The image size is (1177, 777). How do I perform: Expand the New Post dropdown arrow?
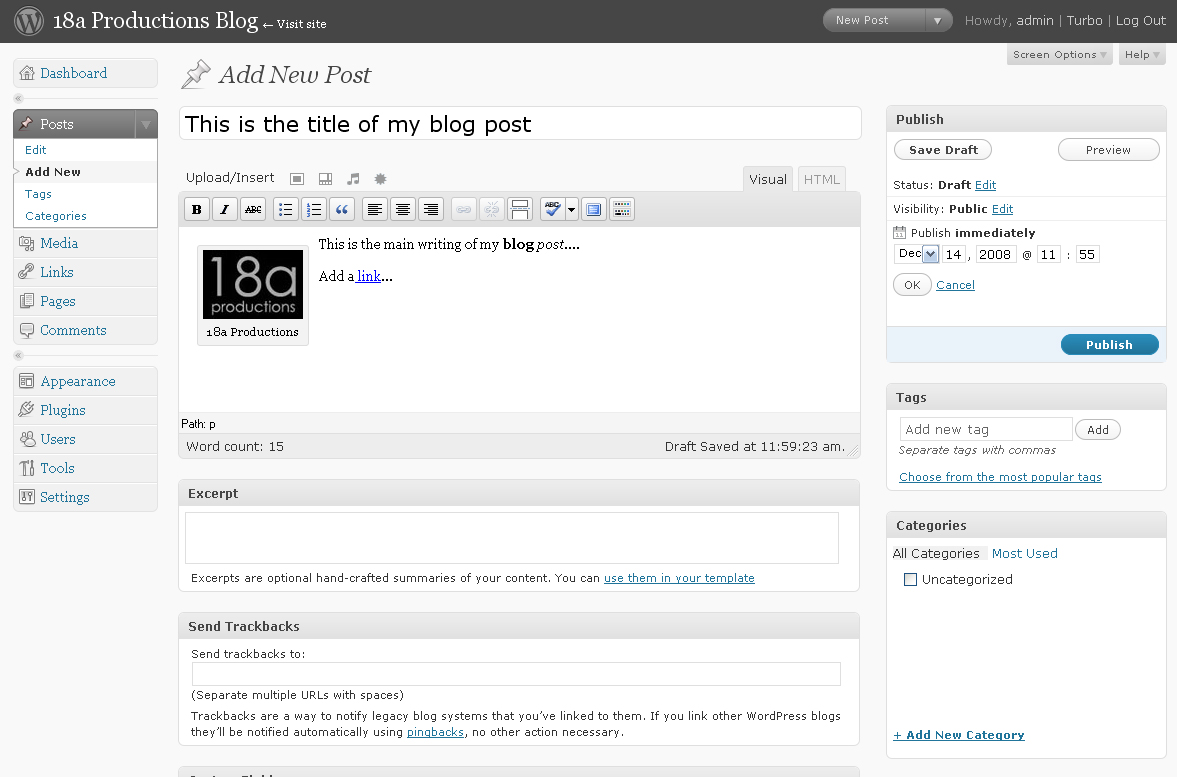[938, 20]
